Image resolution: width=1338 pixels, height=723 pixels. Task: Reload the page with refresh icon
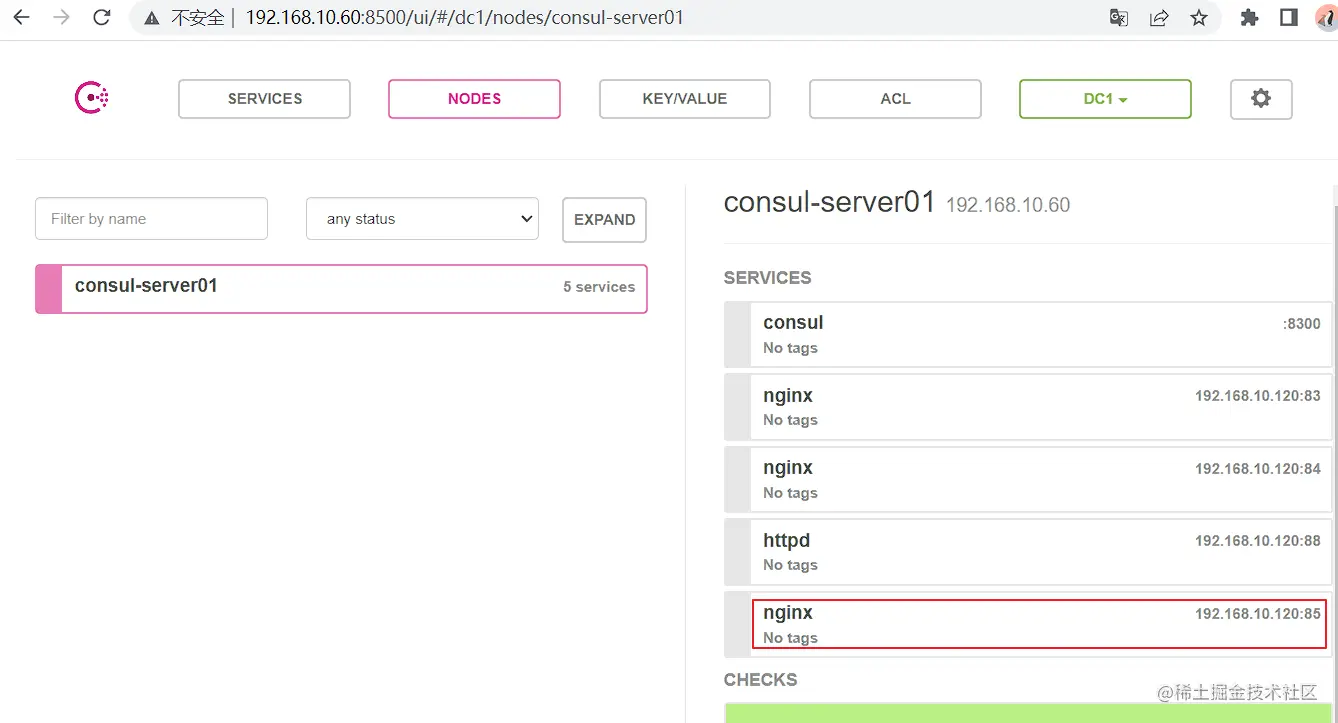(101, 17)
